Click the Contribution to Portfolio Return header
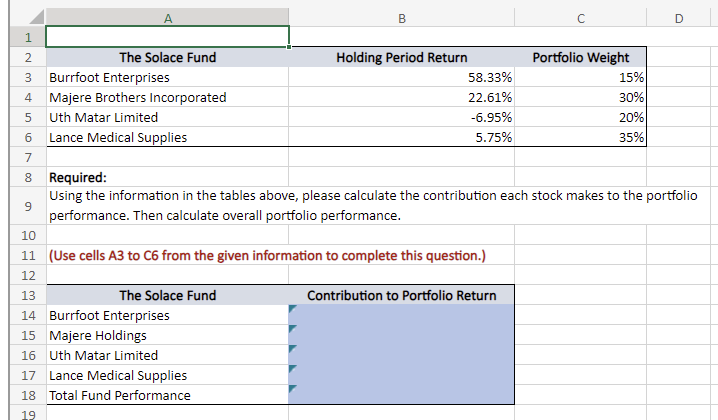This screenshot has height=420, width=718. tap(402, 295)
